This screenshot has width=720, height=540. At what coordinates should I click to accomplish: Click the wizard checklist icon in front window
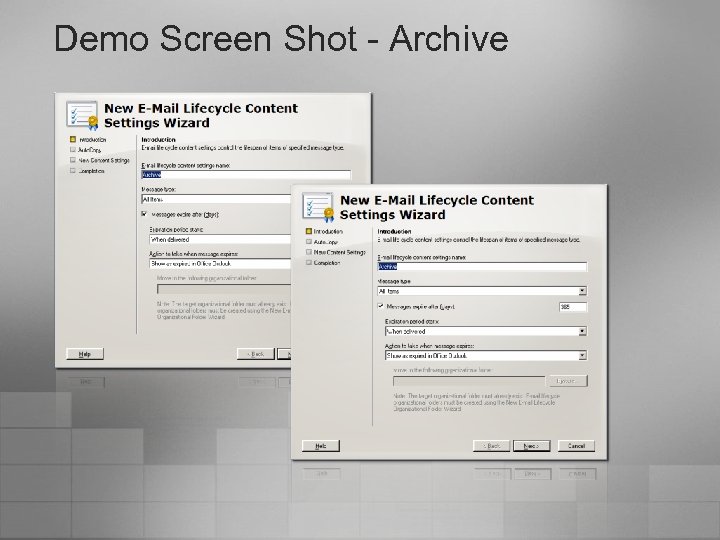(x=318, y=207)
